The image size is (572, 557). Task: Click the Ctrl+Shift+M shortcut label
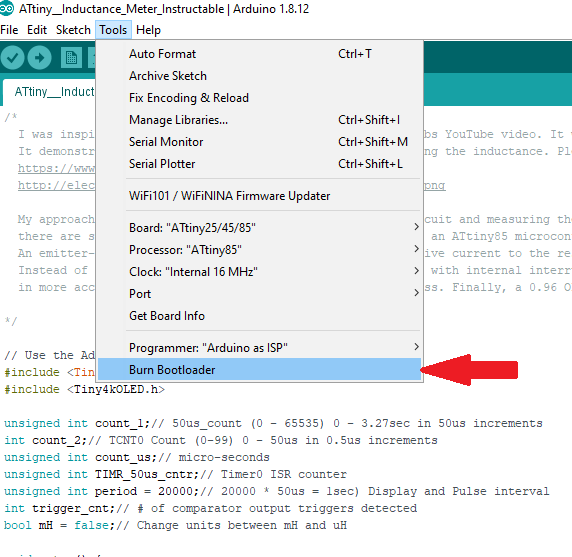coord(373,142)
